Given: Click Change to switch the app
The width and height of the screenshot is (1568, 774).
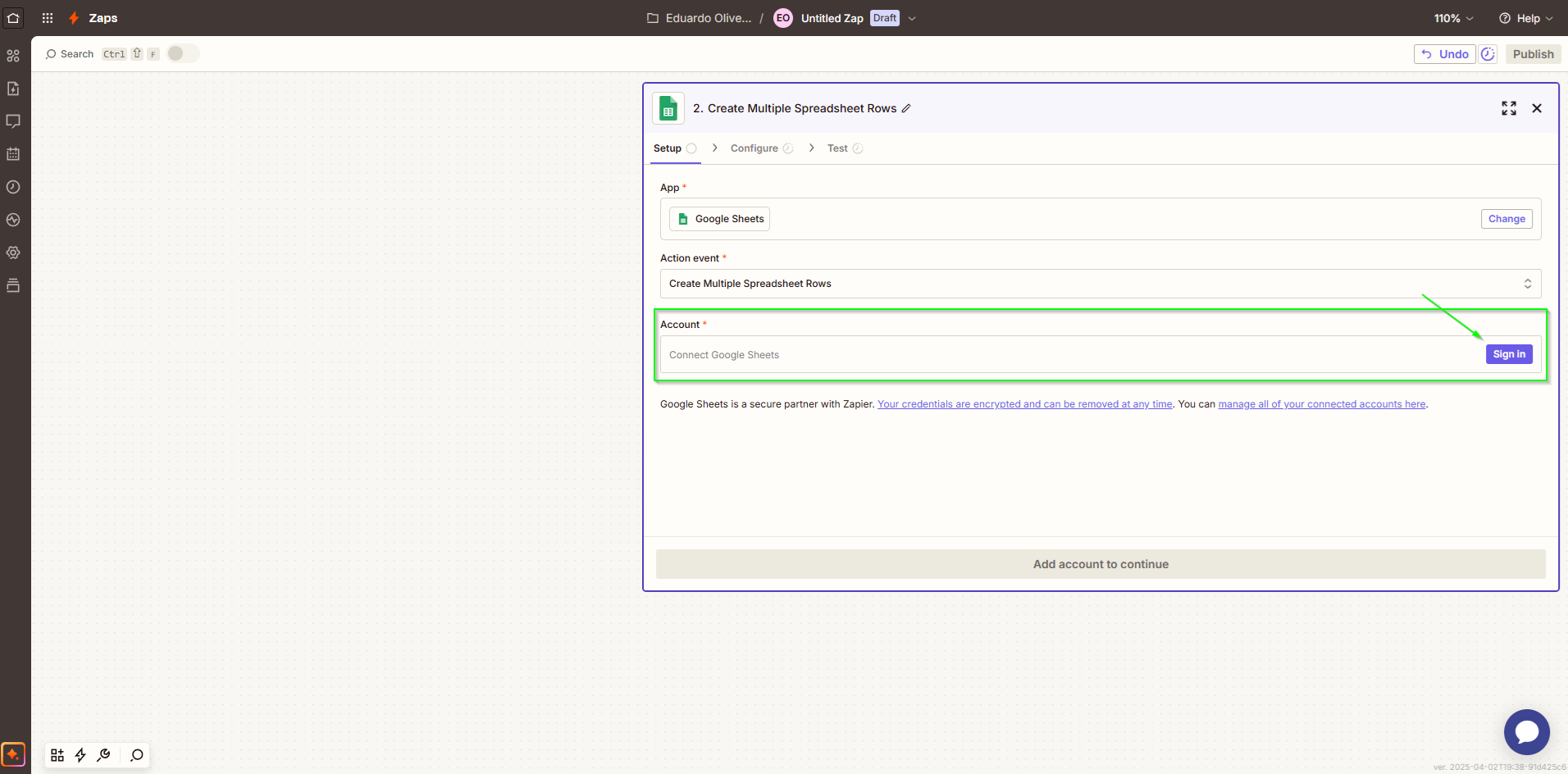Looking at the screenshot, I should 1506,219.
